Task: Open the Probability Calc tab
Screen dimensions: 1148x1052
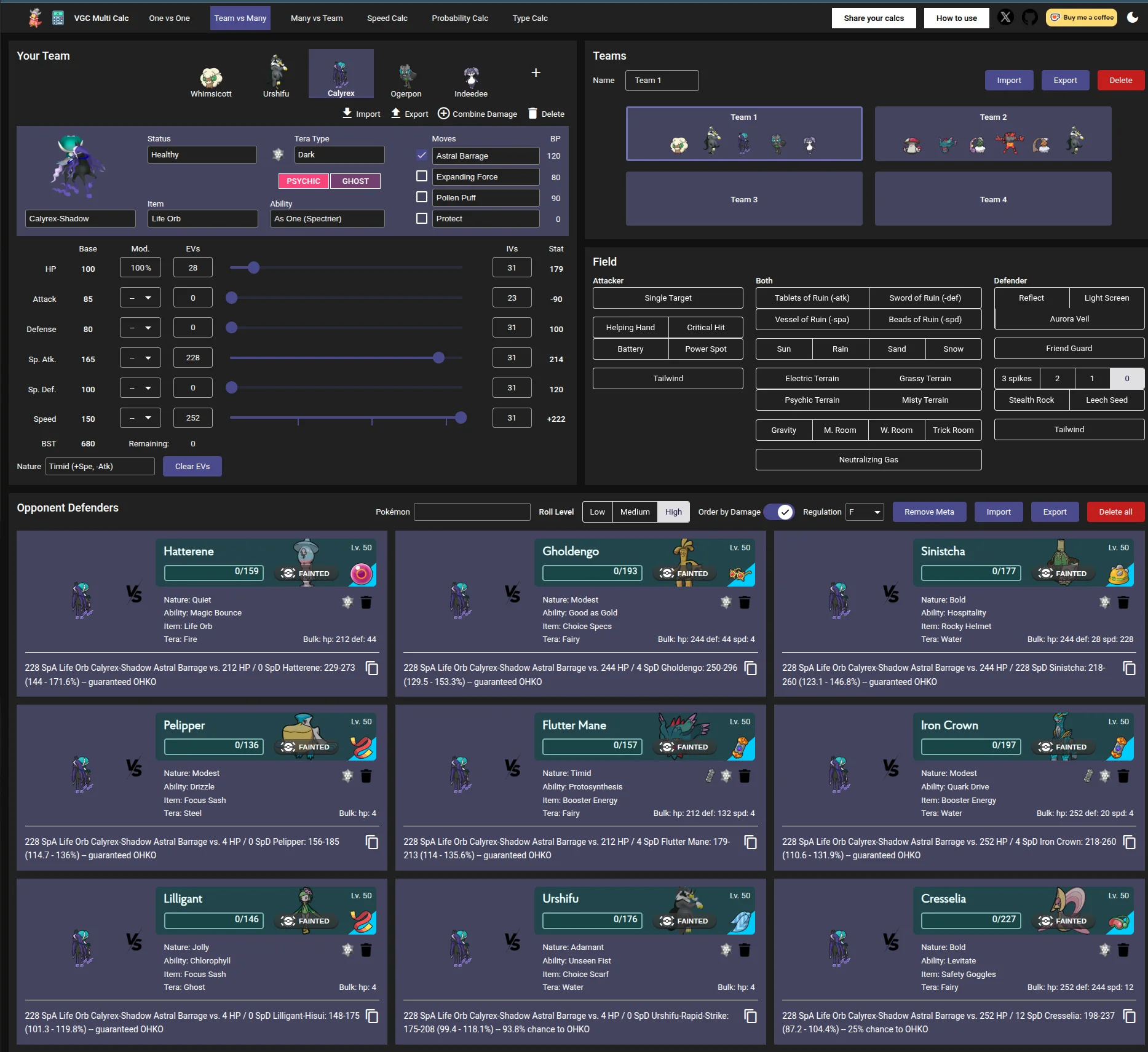Action: tap(460, 18)
